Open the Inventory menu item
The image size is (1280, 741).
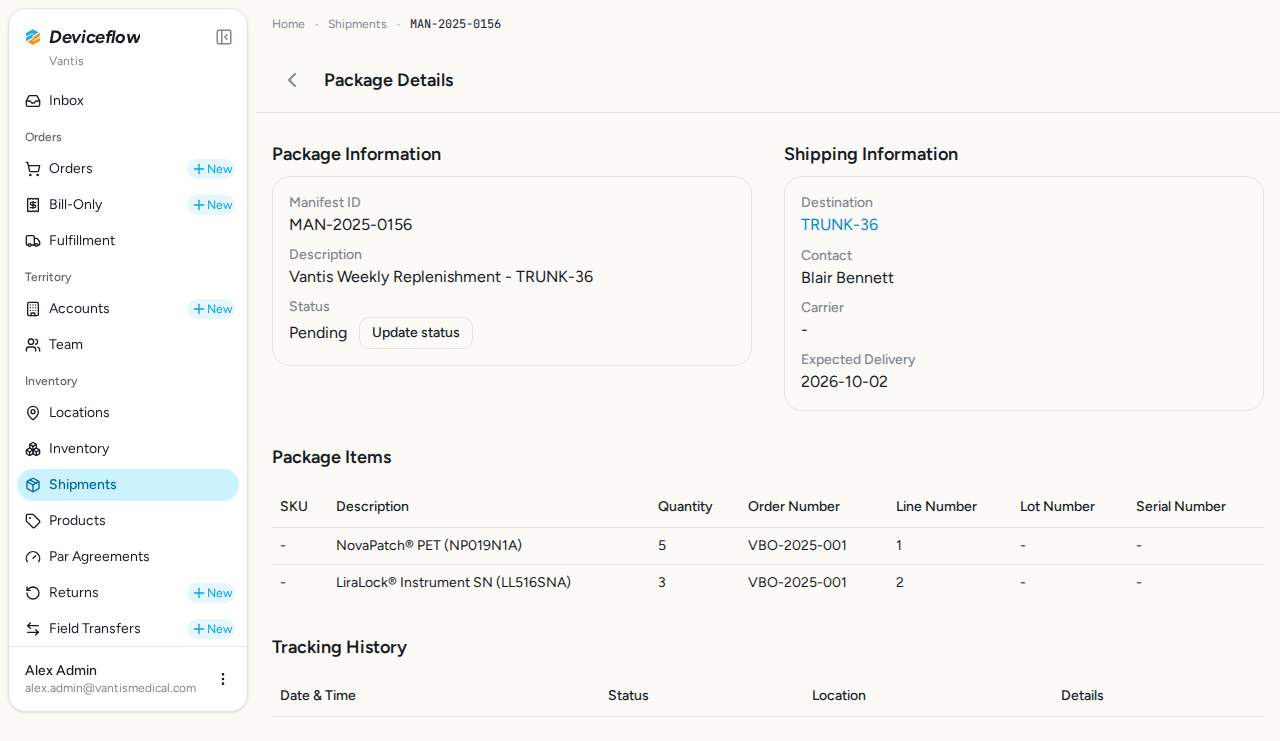click(x=128, y=449)
